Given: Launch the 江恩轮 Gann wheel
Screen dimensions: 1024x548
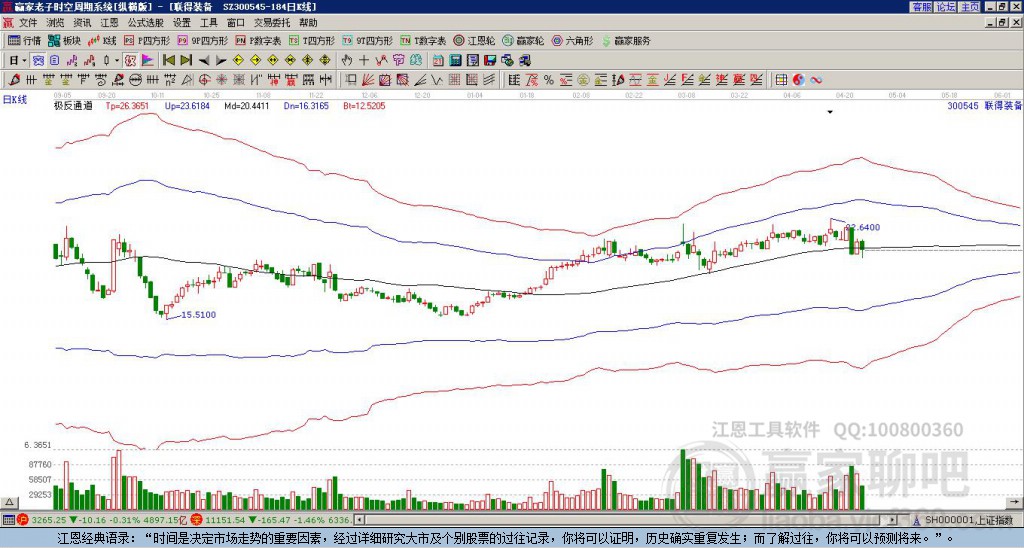Looking at the screenshot, I should [474, 40].
